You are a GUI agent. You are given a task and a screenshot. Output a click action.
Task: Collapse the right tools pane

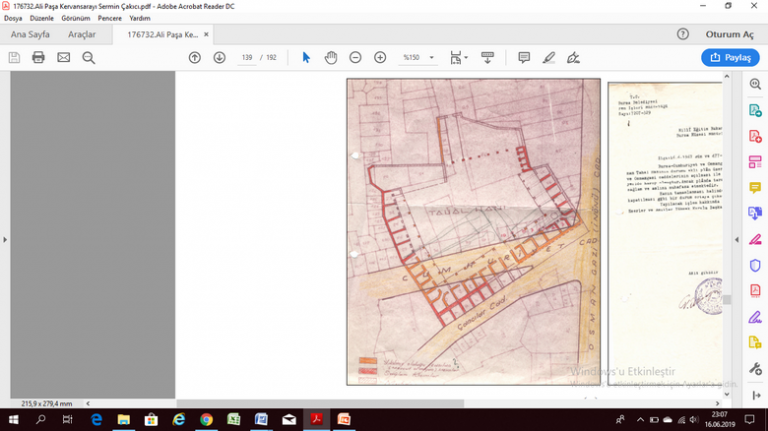737,240
